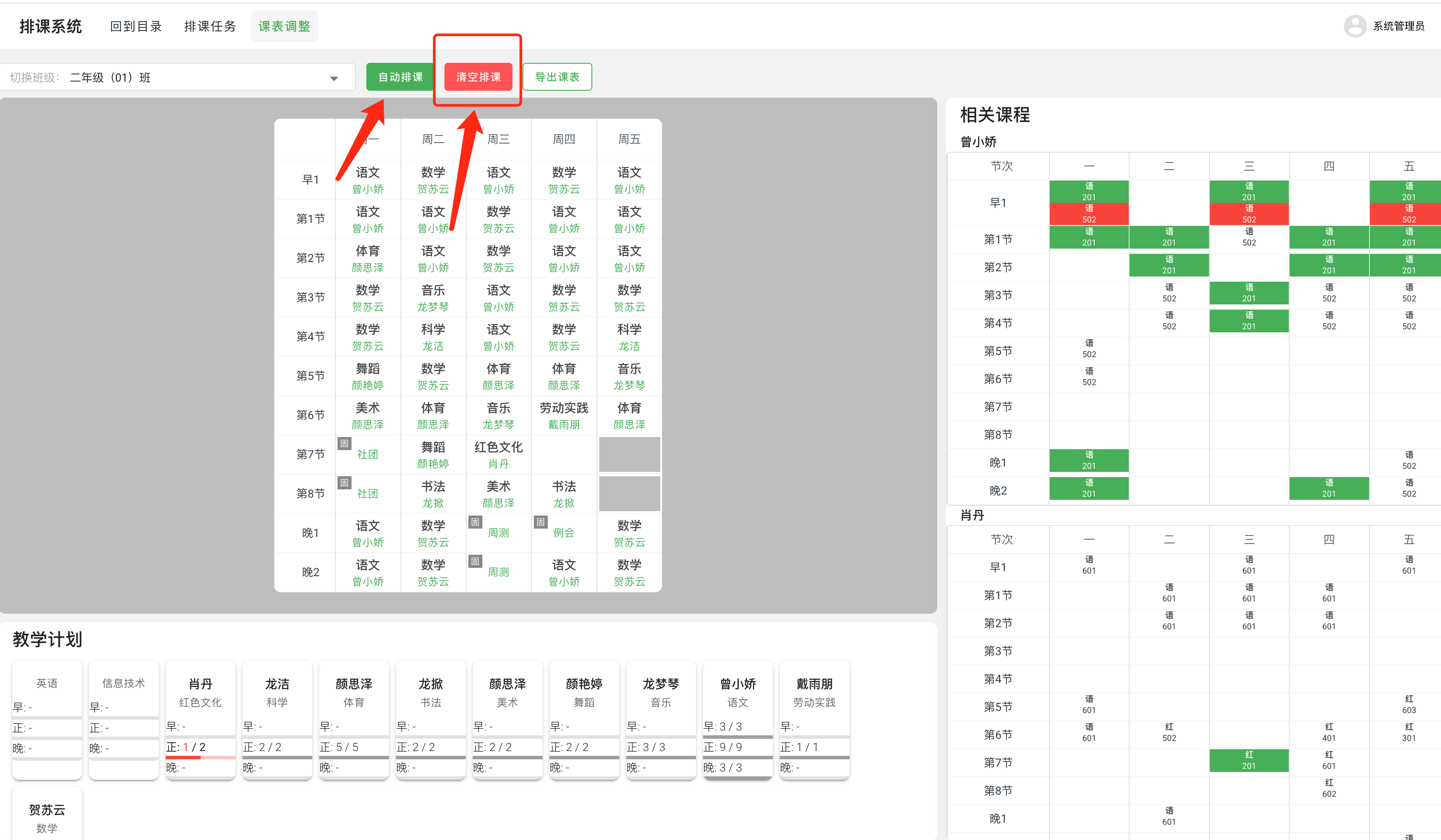1441x840 pixels.
Task: Click the 固 icon on Wednesday 晚2 周测 cell
Action: point(475,561)
